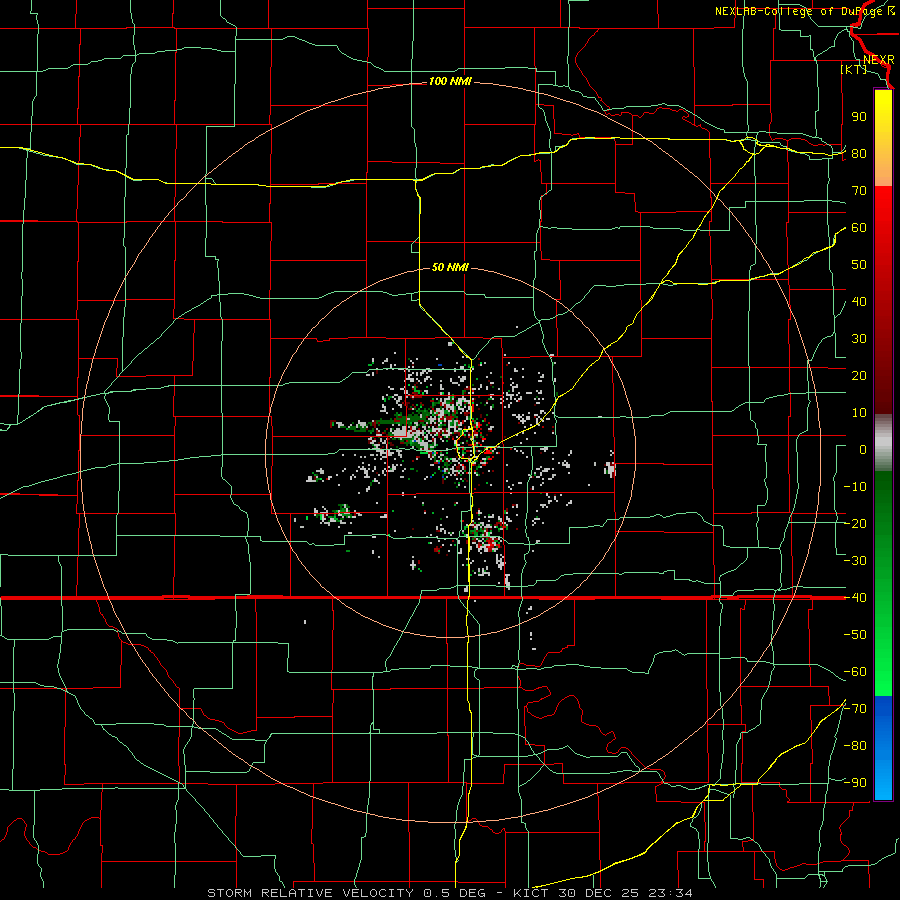Screen dimensions: 900x900
Task: Click the -50 value on velocity scale
Action: (x=855, y=634)
